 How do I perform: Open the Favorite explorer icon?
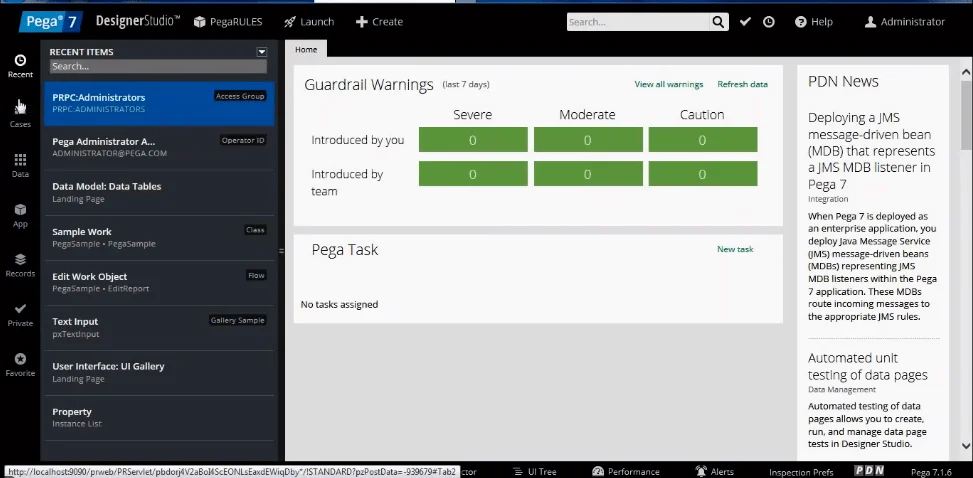click(x=20, y=363)
